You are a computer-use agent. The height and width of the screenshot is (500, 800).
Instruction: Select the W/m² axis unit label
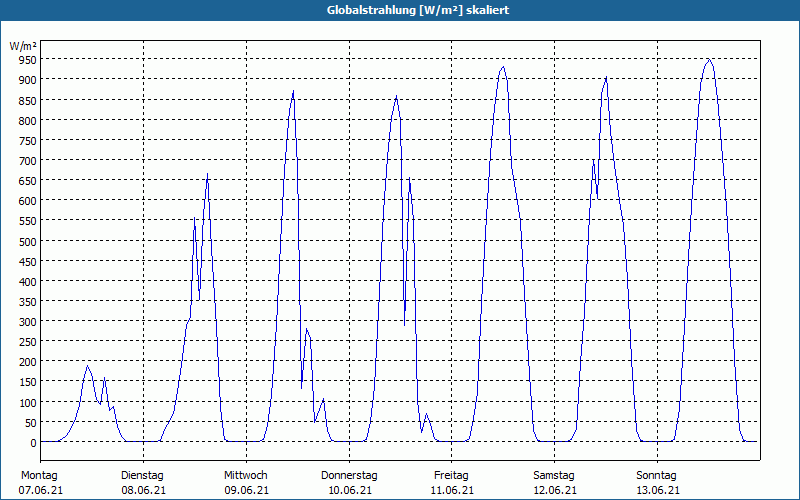pos(23,46)
